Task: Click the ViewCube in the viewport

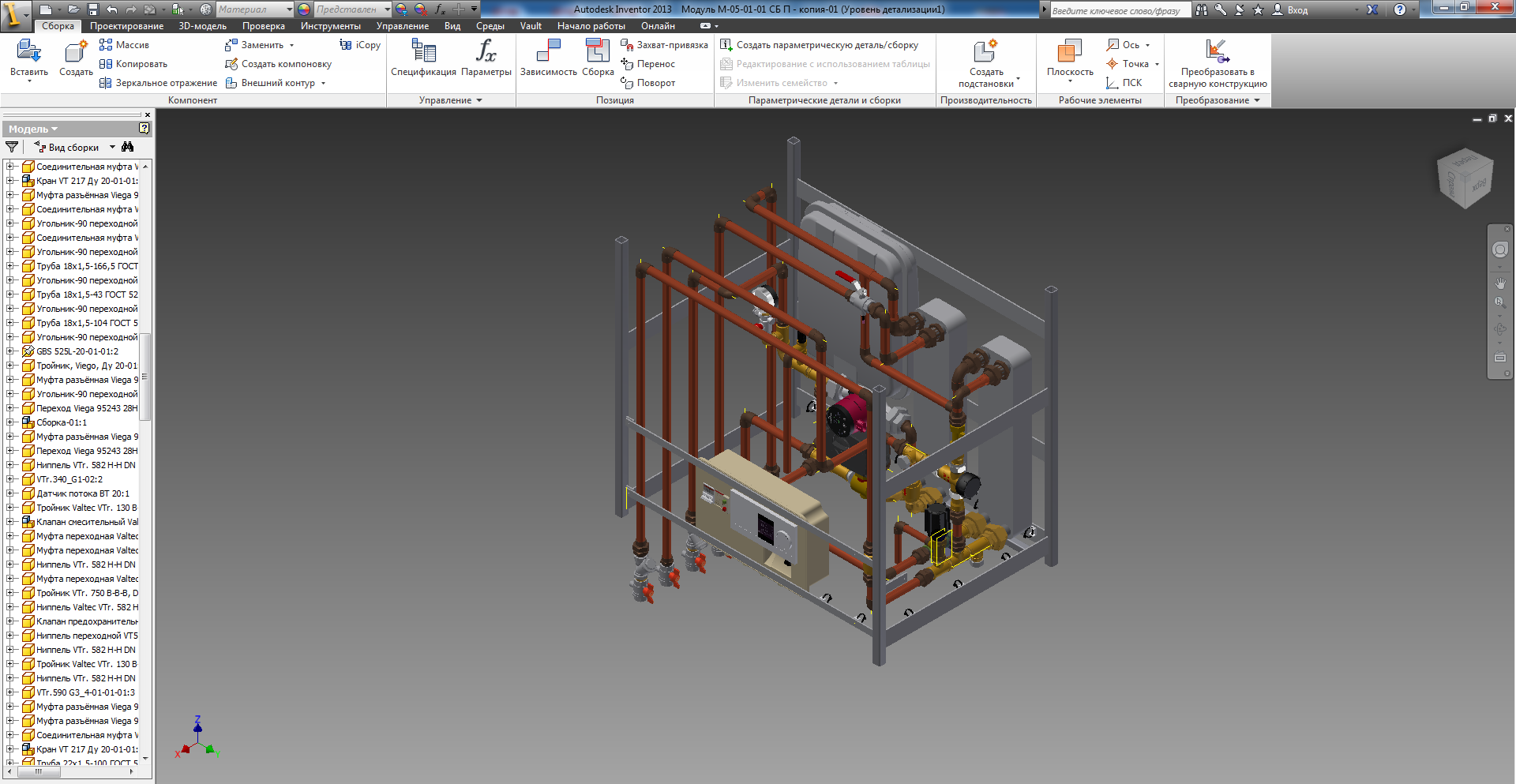Action: [1465, 178]
